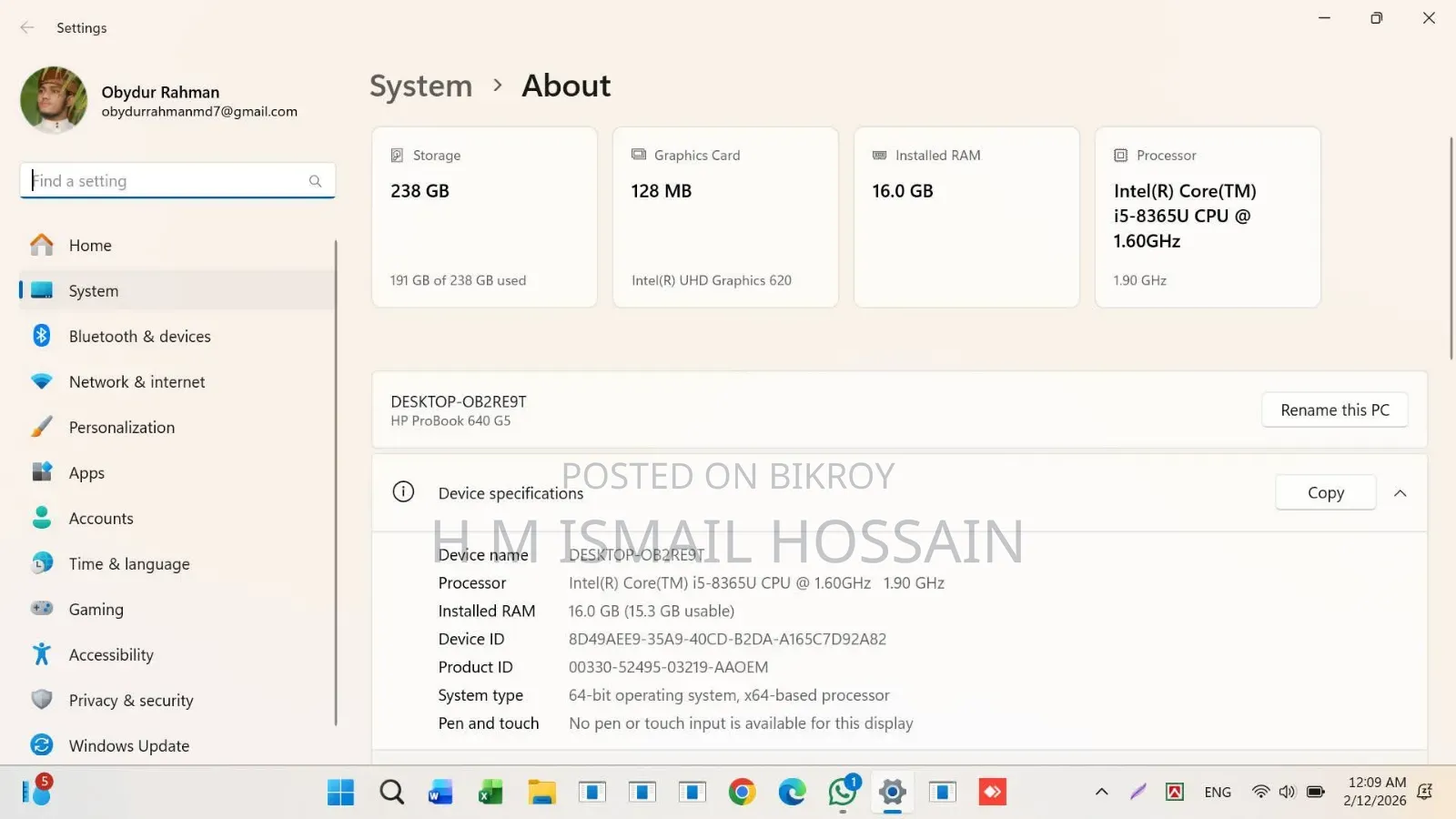Click the '16.0 GB (15.3 GB usable)' value
This screenshot has height=819, width=1456.
[x=652, y=611]
